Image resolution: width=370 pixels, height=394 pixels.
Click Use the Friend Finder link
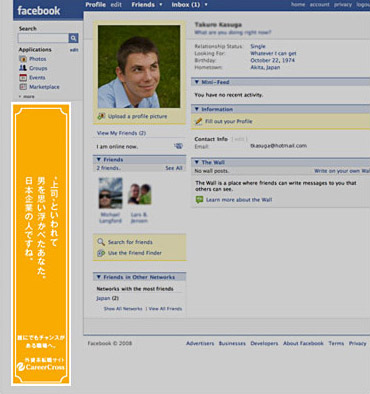click(x=135, y=253)
